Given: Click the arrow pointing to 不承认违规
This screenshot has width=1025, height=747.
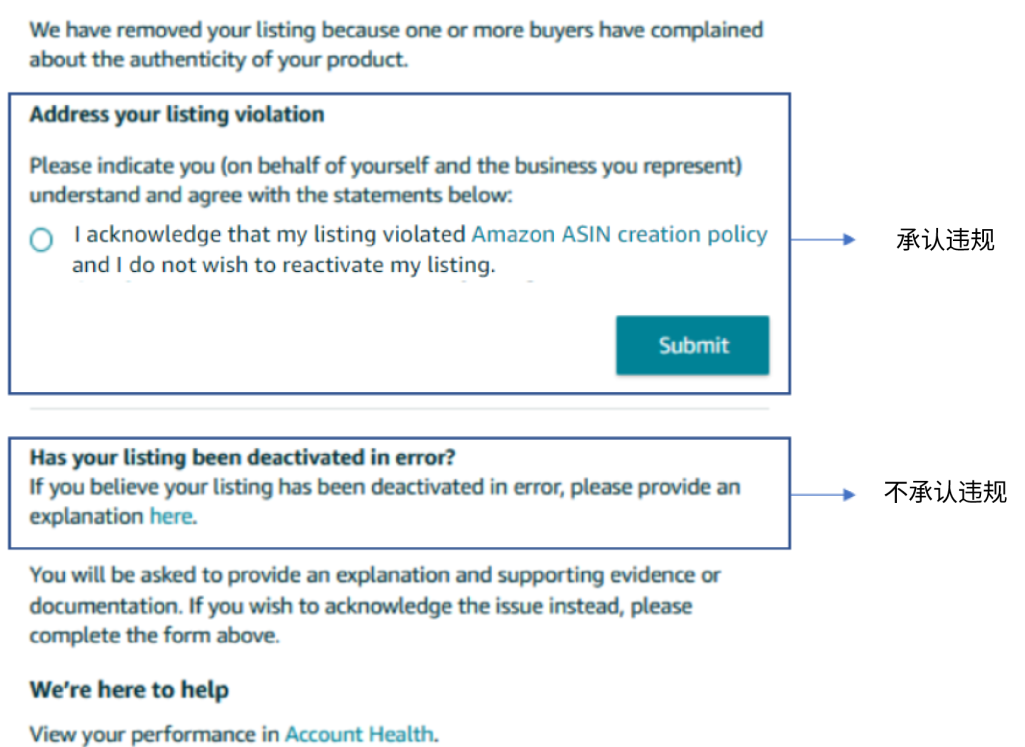Looking at the screenshot, I should tap(823, 494).
